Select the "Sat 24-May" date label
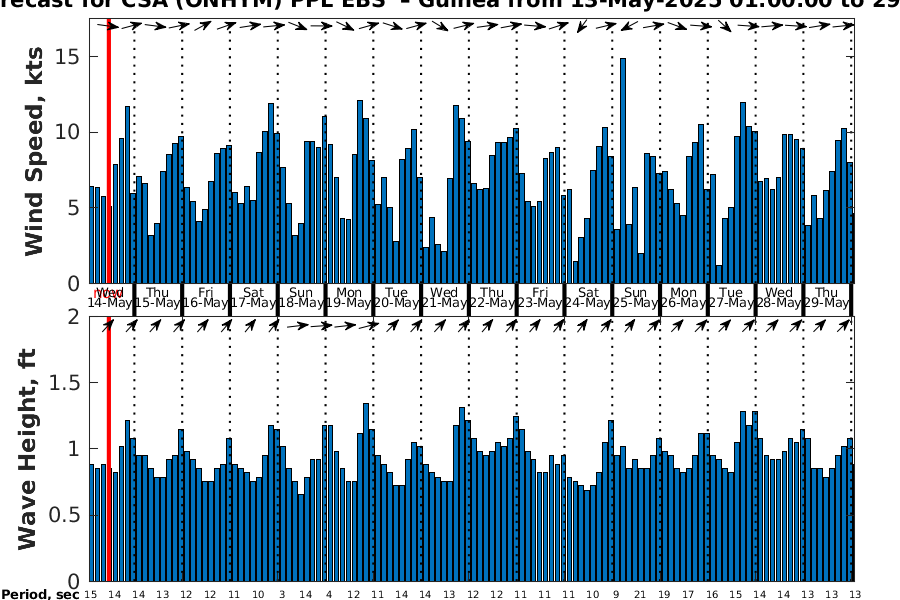This screenshot has height=600, width=900. [x=588, y=297]
